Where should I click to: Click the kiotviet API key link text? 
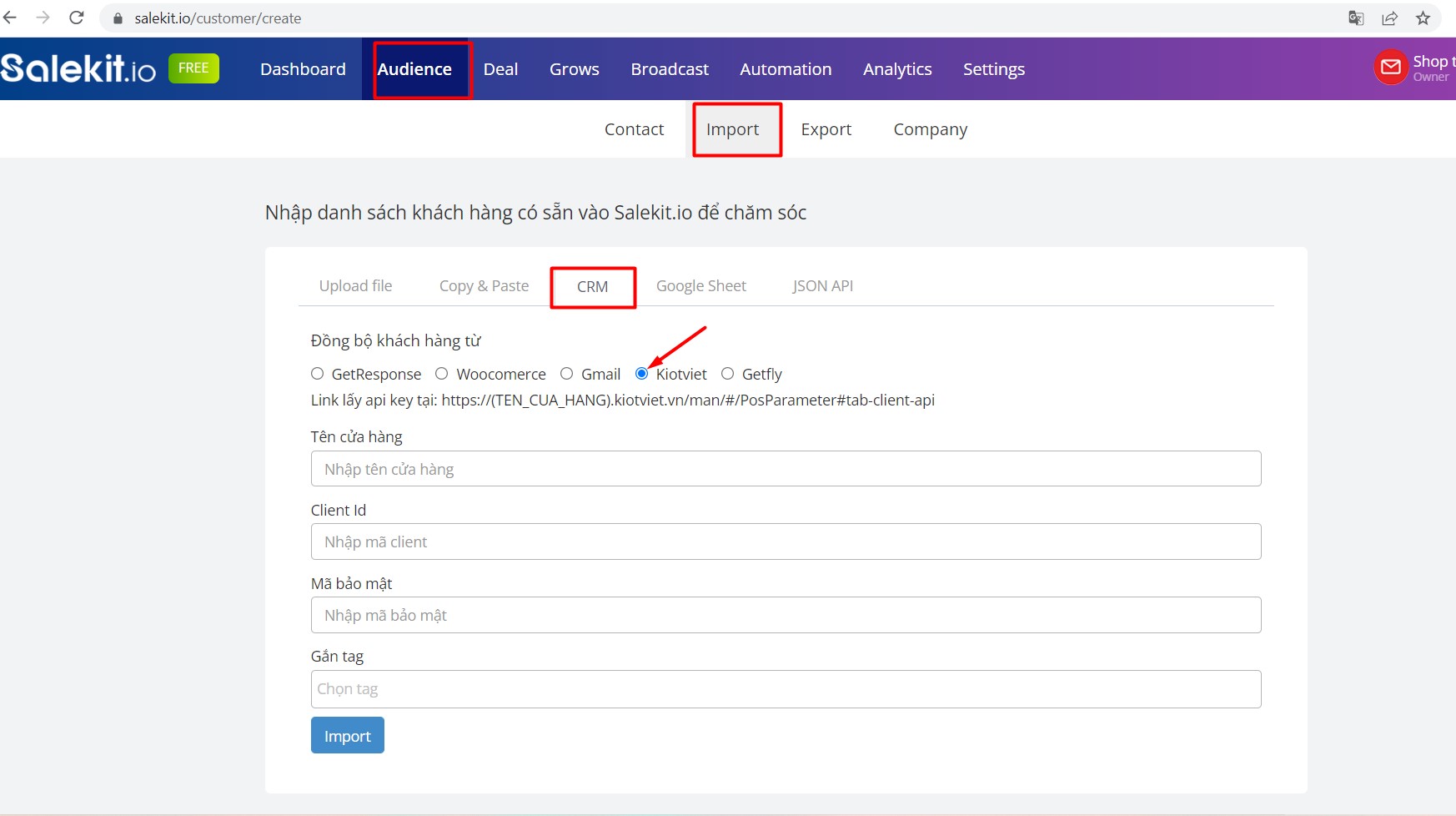click(688, 400)
